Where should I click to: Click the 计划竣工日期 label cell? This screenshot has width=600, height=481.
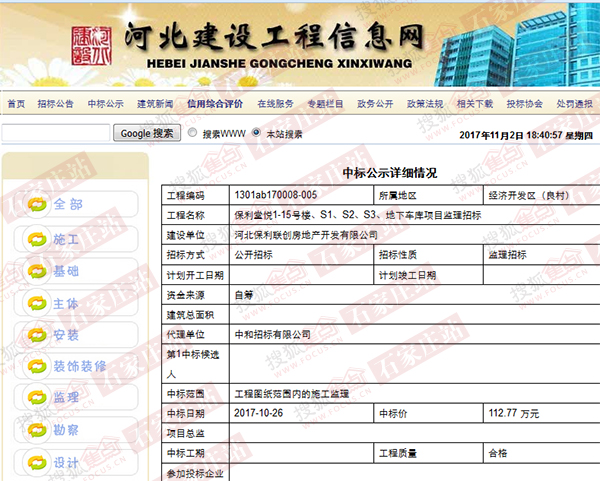429,275
